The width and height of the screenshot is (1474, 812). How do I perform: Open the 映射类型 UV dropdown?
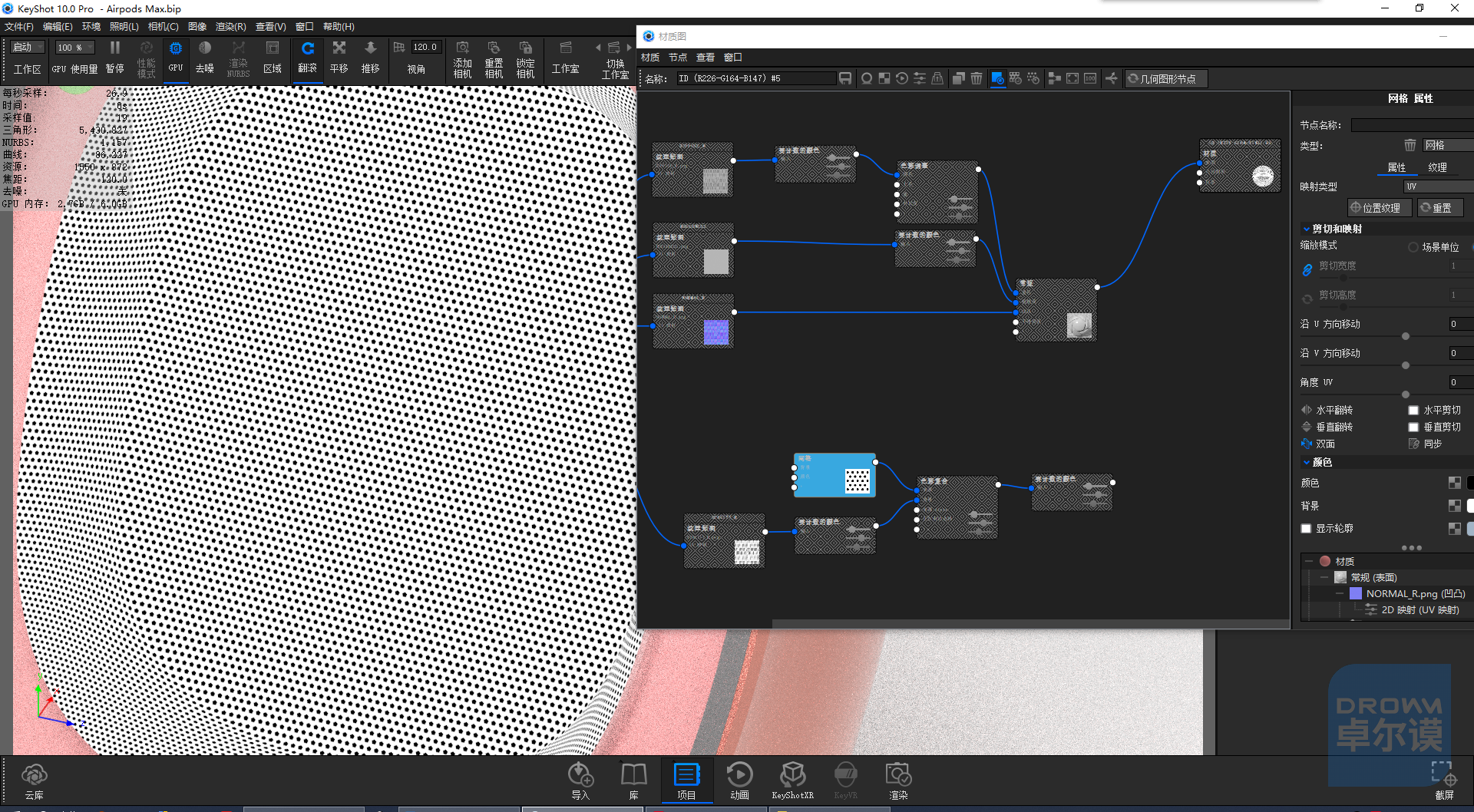pyautogui.click(x=1439, y=186)
